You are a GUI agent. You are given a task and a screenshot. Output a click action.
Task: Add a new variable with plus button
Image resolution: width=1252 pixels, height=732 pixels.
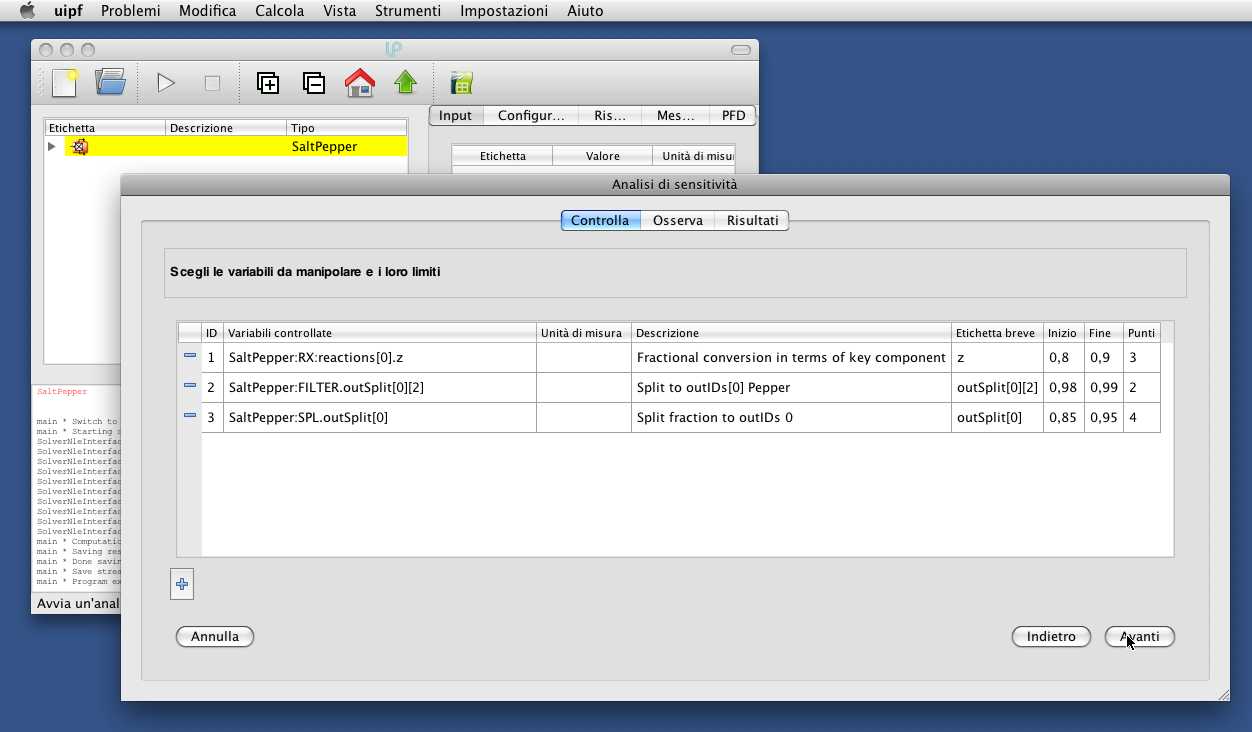click(x=182, y=584)
